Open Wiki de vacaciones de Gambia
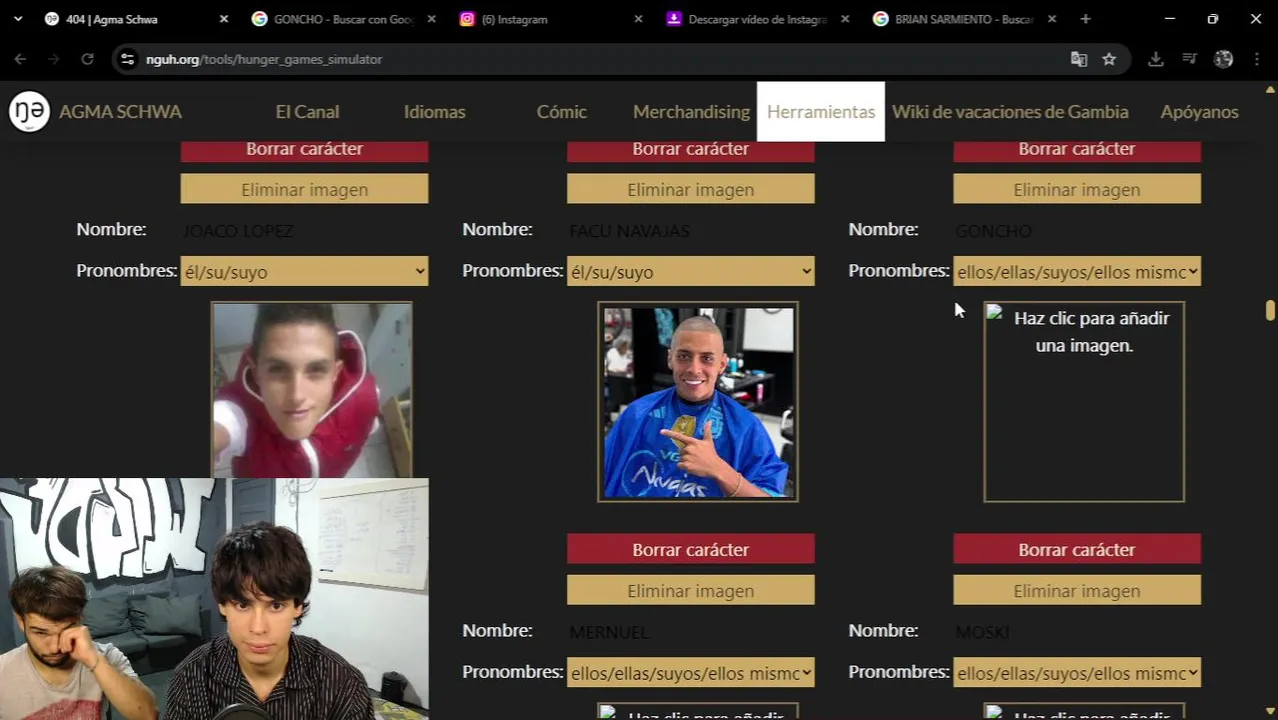 tap(1010, 111)
